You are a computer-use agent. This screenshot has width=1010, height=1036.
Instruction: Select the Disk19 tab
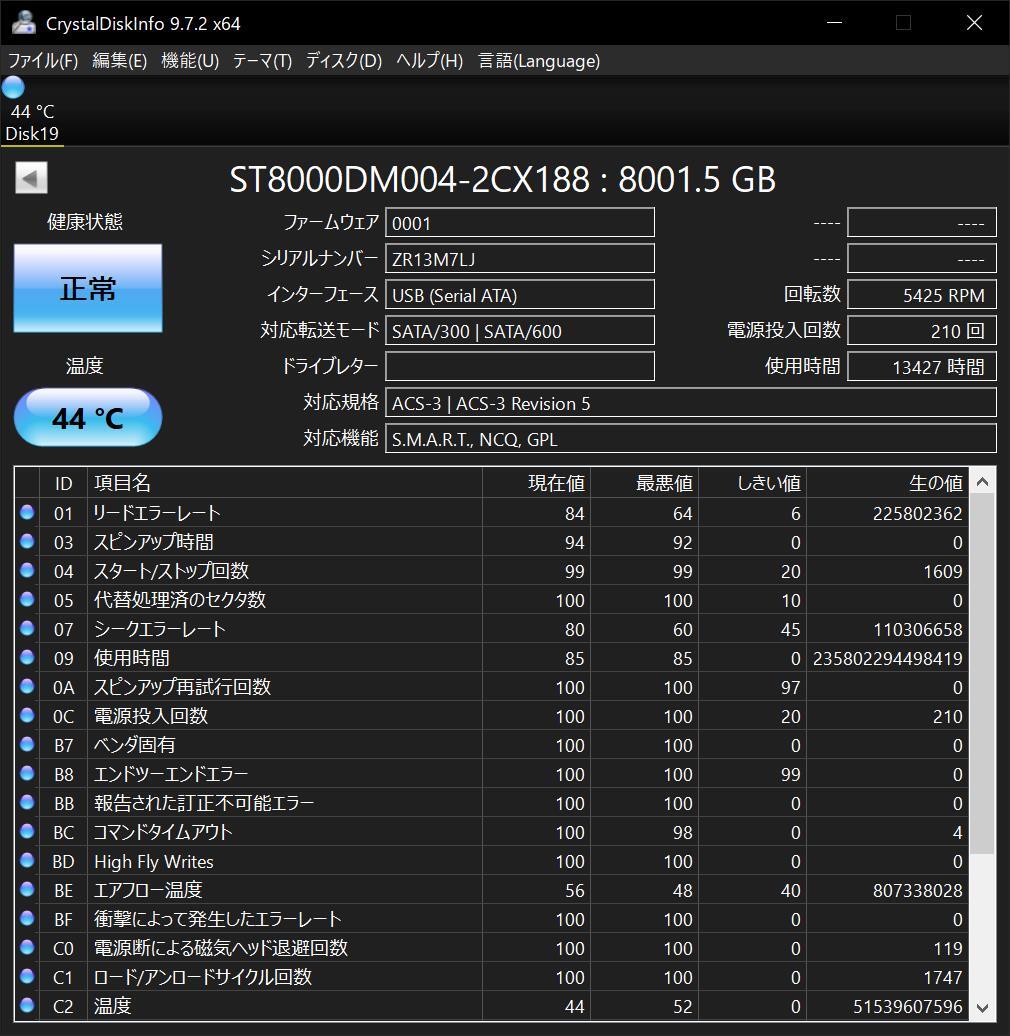33,133
